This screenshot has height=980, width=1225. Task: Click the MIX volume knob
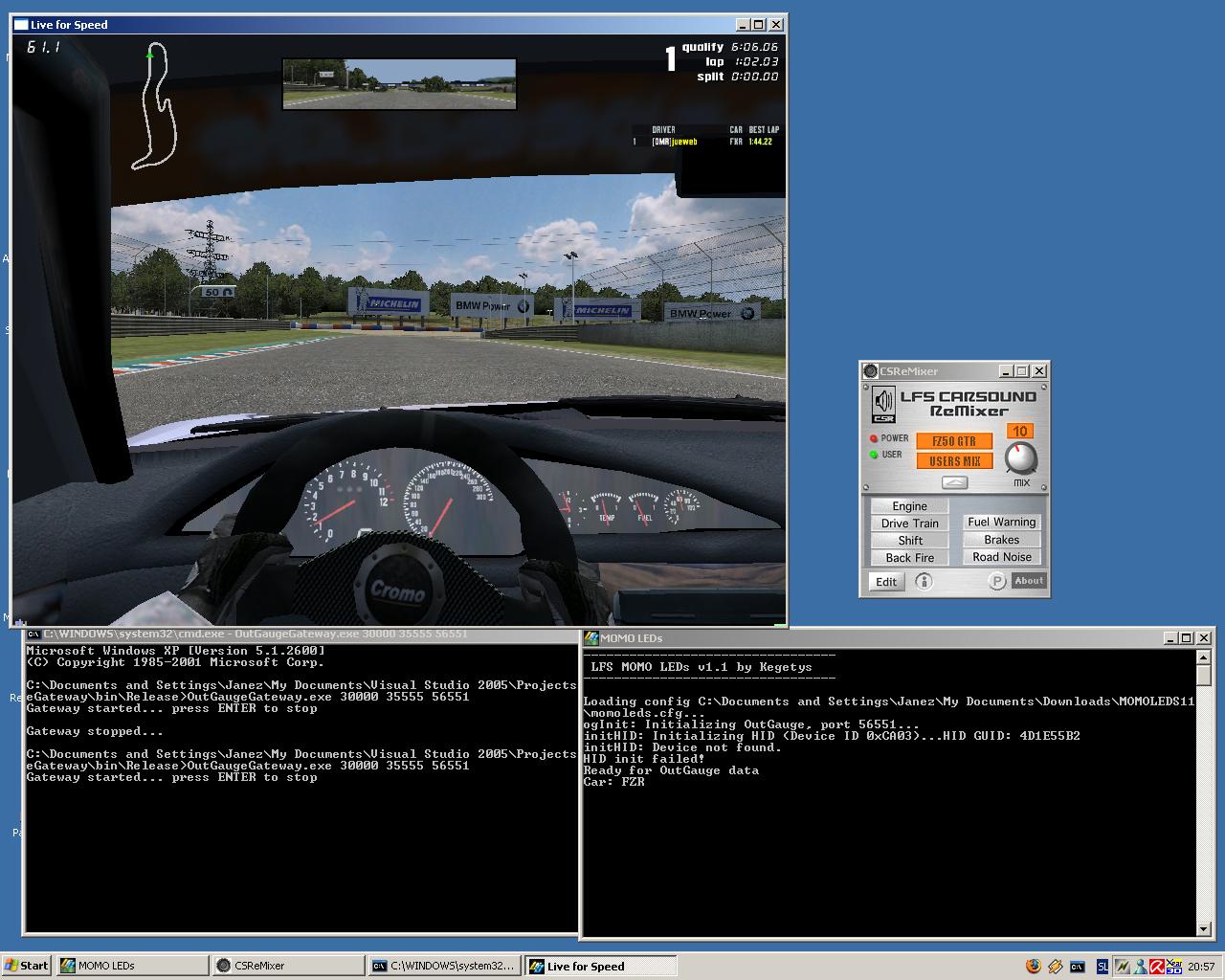point(1021,458)
